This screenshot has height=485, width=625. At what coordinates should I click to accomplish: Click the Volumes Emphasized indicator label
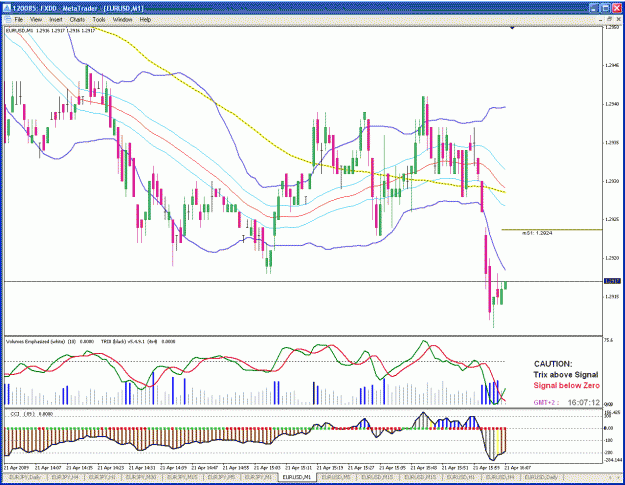point(50,342)
